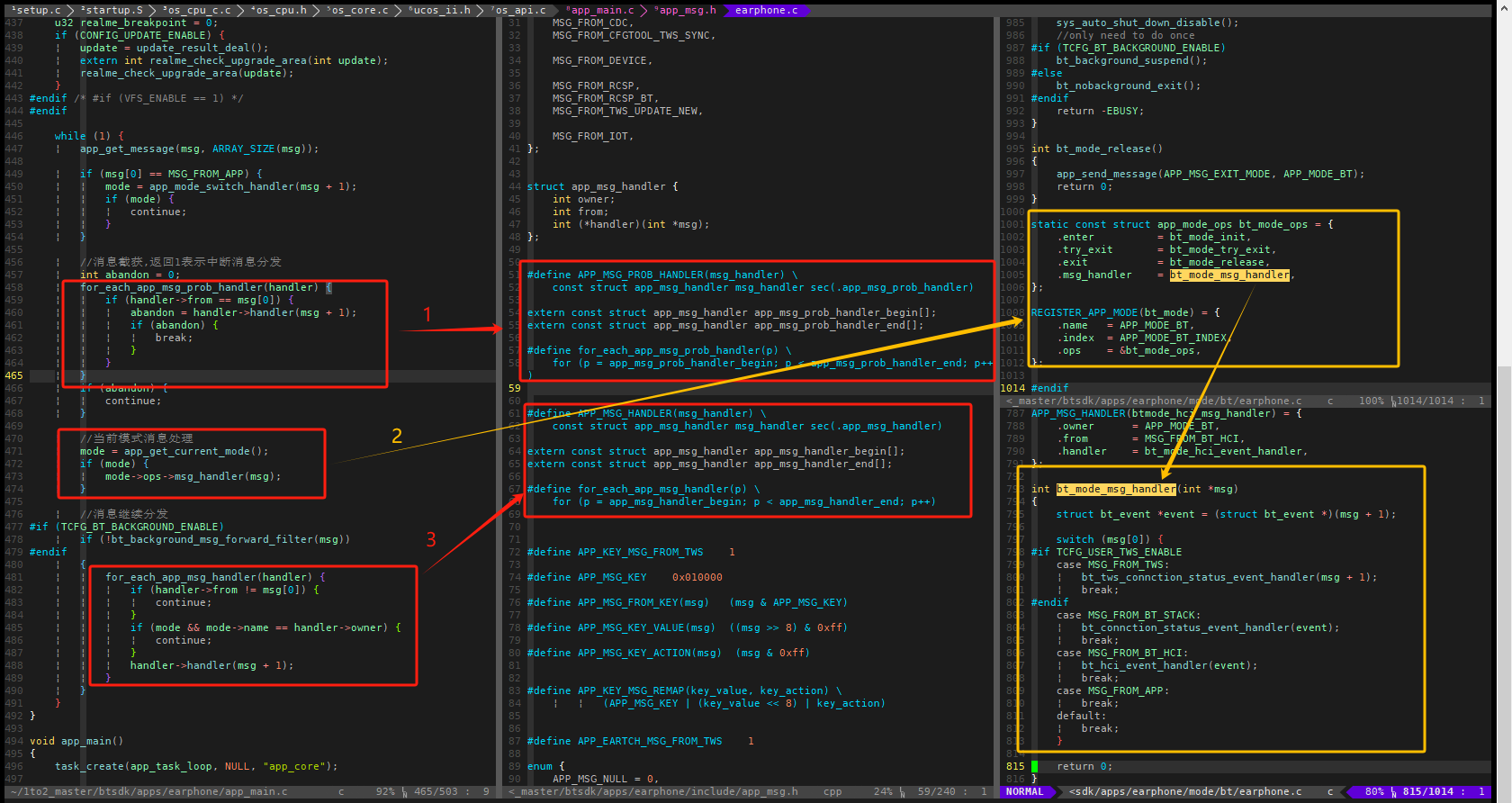Click 'int bt_mode_release()' function line
Screen dimensions: 1512x803
click(x=1097, y=149)
